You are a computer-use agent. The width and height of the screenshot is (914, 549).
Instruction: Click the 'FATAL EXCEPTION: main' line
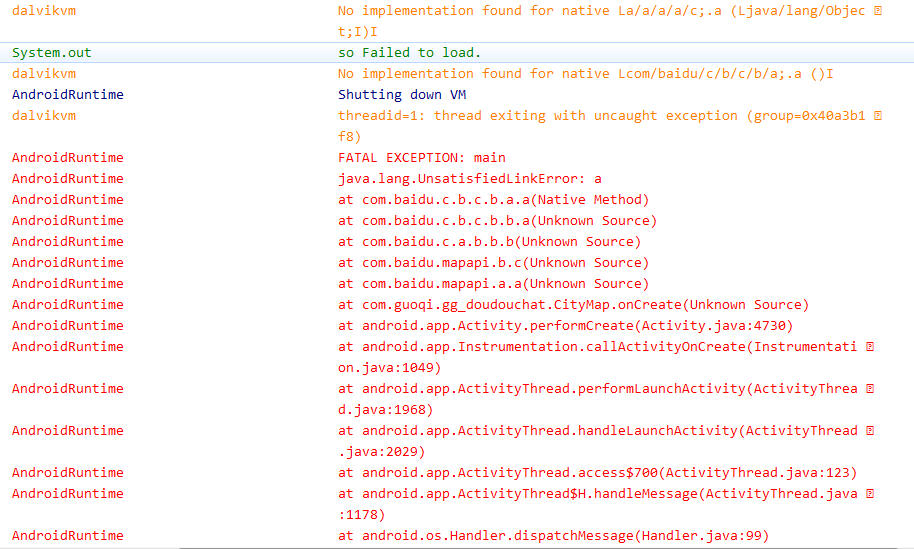(421, 157)
